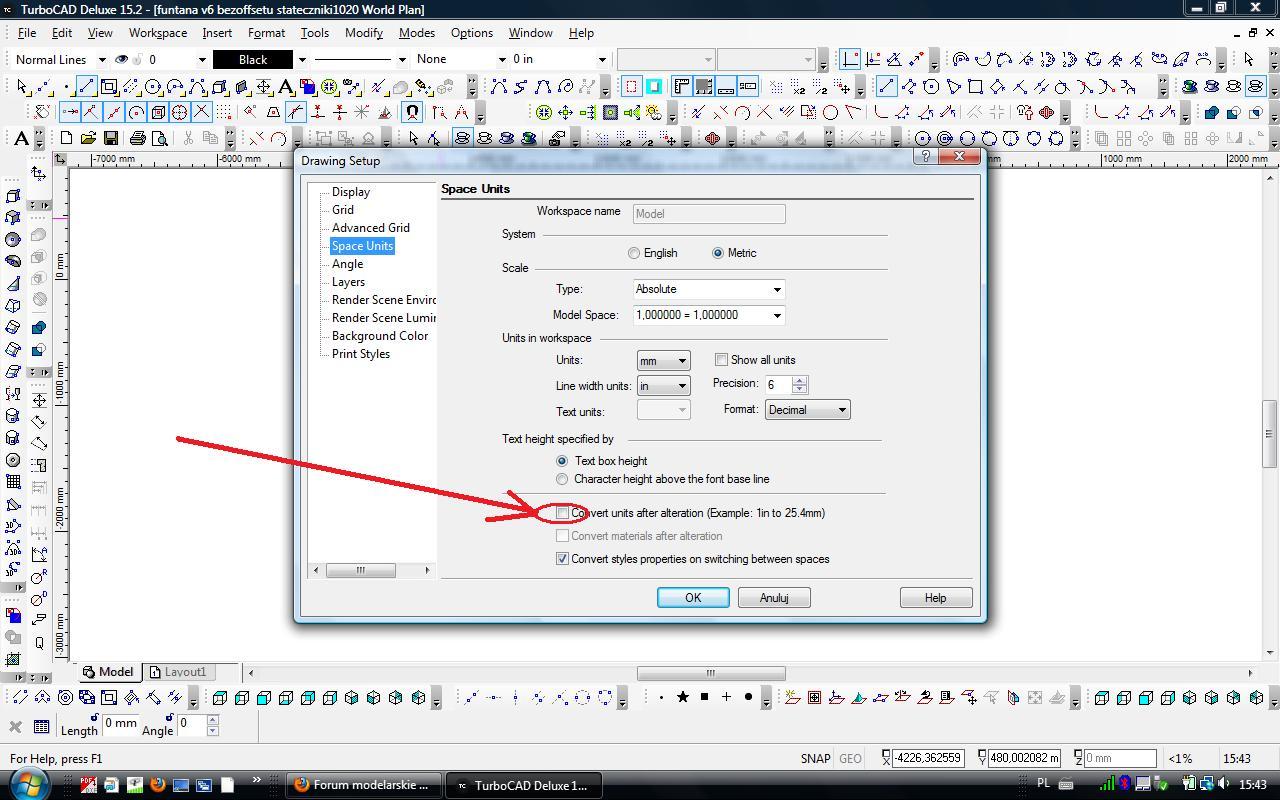Open the Units dropdown showing mm
The width and height of the screenshot is (1280, 800).
(x=663, y=361)
